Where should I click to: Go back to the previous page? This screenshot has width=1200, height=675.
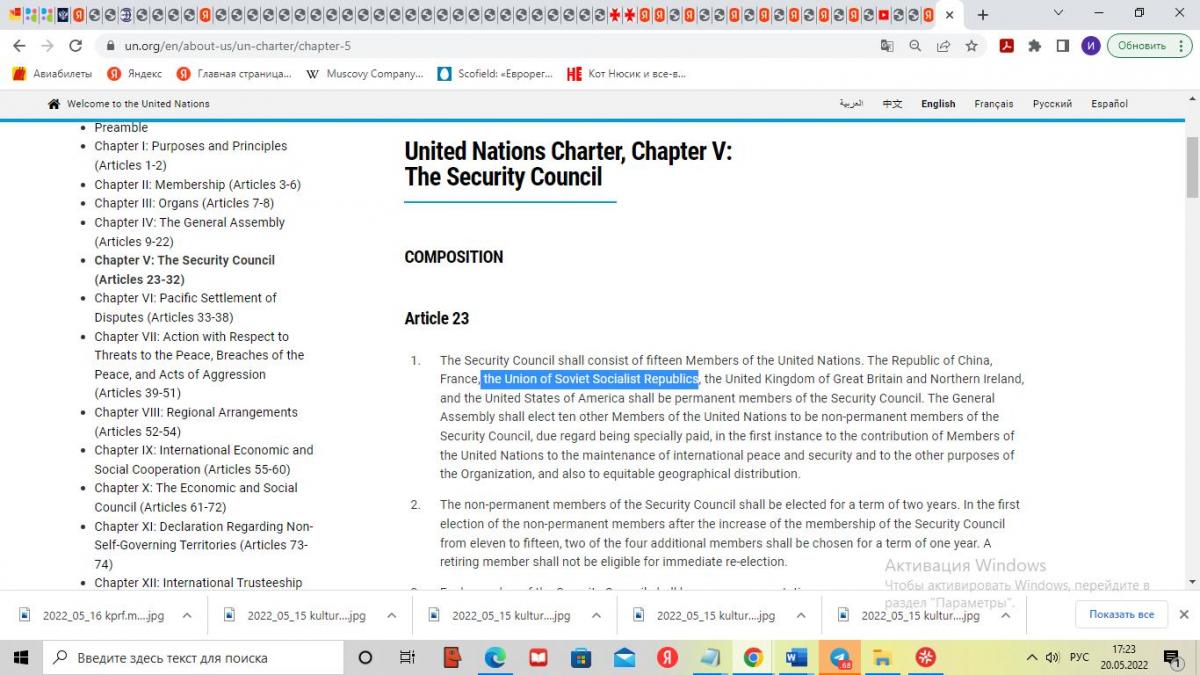tap(19, 46)
